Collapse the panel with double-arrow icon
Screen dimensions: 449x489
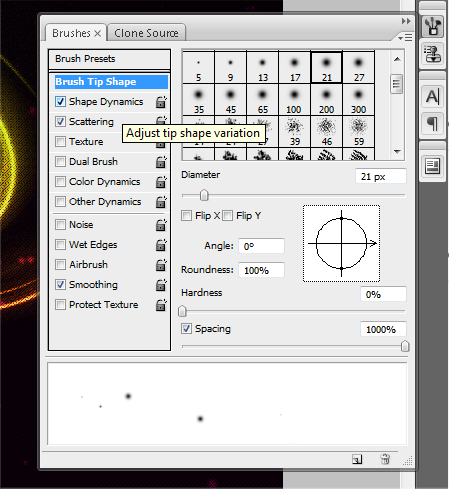point(406,21)
